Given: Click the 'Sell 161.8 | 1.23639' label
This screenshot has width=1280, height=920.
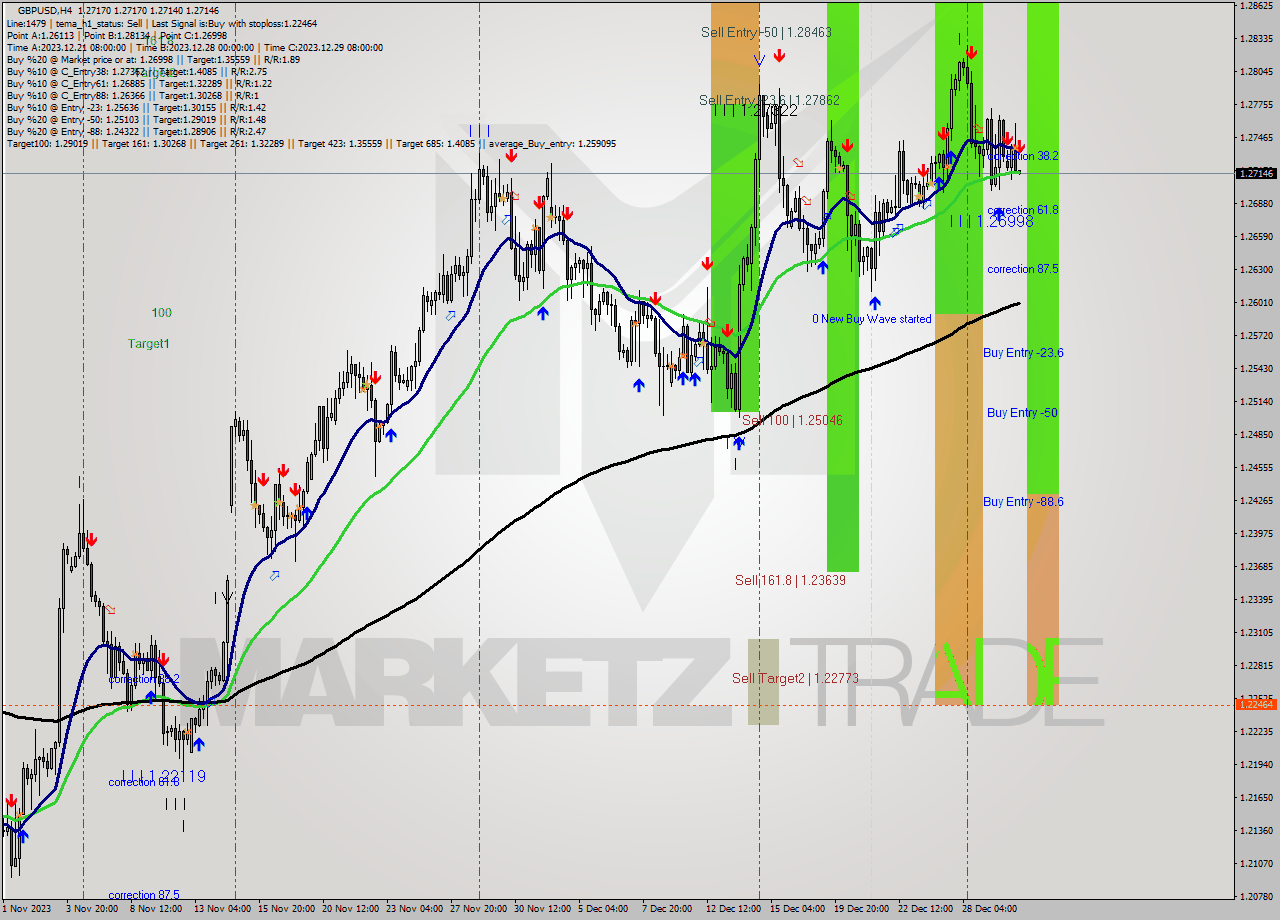Looking at the screenshot, I should coord(790,580).
